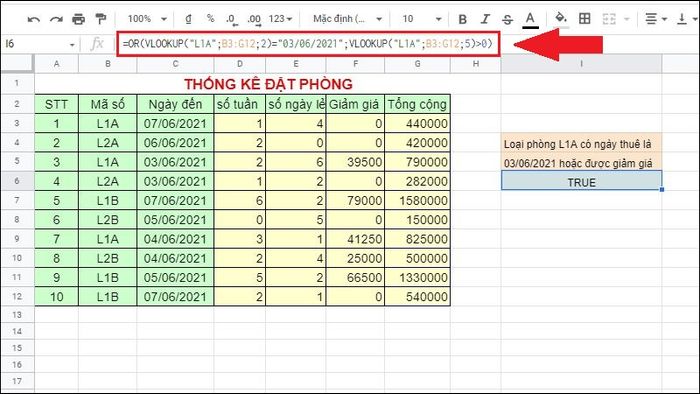Select the L2A cell in row 4
The height and width of the screenshot is (394, 700).
click(x=108, y=143)
